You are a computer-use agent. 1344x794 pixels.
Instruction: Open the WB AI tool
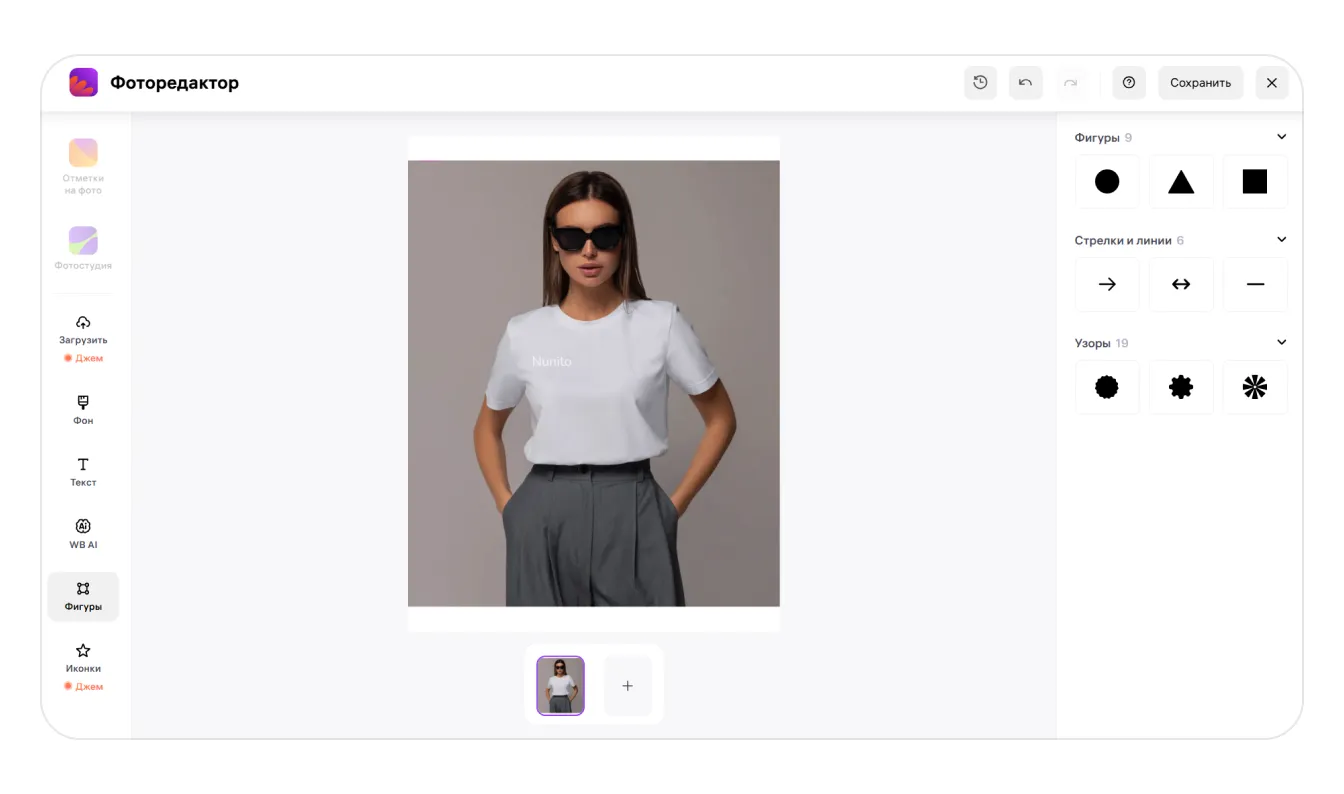(x=83, y=534)
